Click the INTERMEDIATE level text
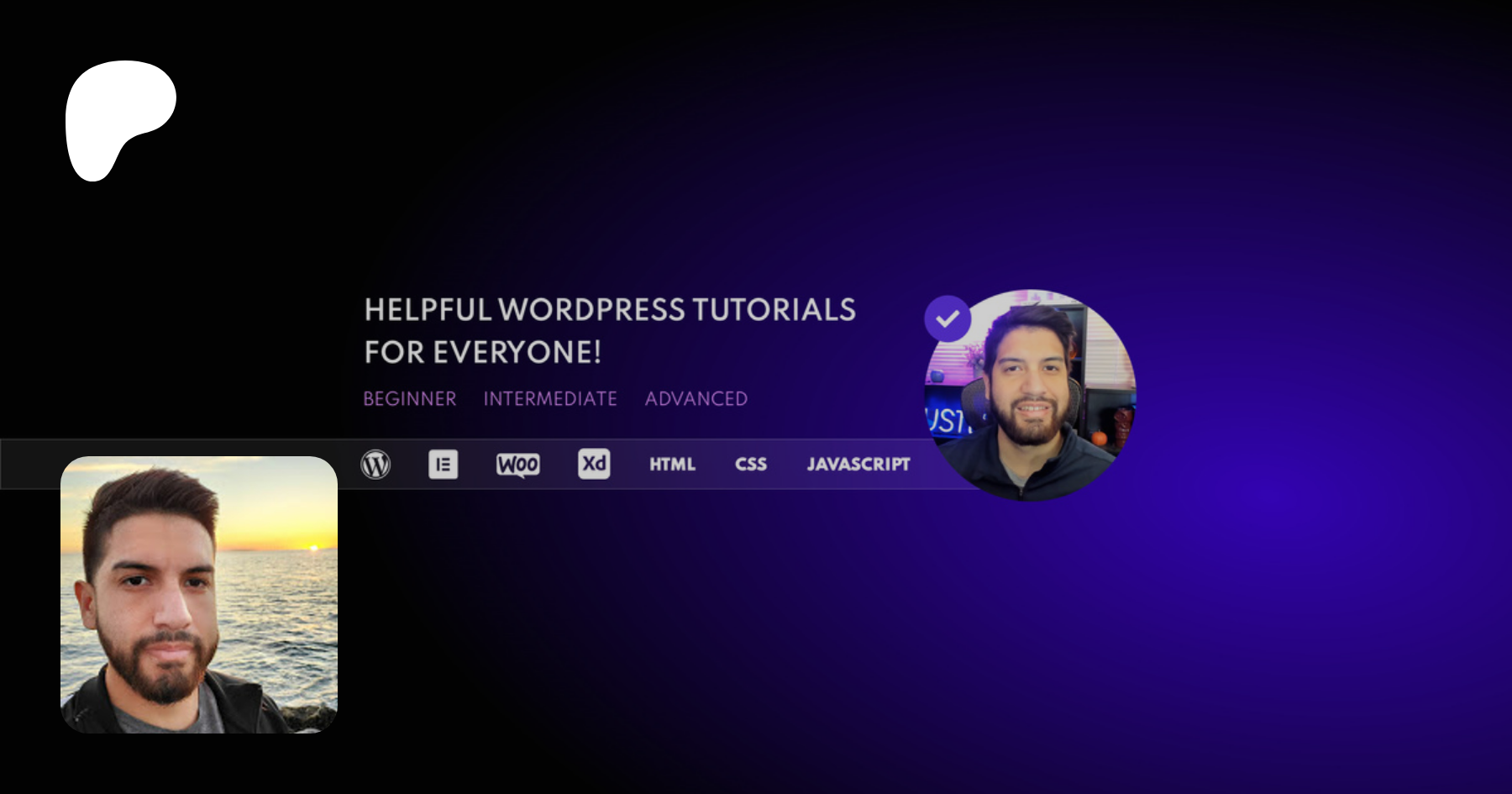 [x=550, y=399]
